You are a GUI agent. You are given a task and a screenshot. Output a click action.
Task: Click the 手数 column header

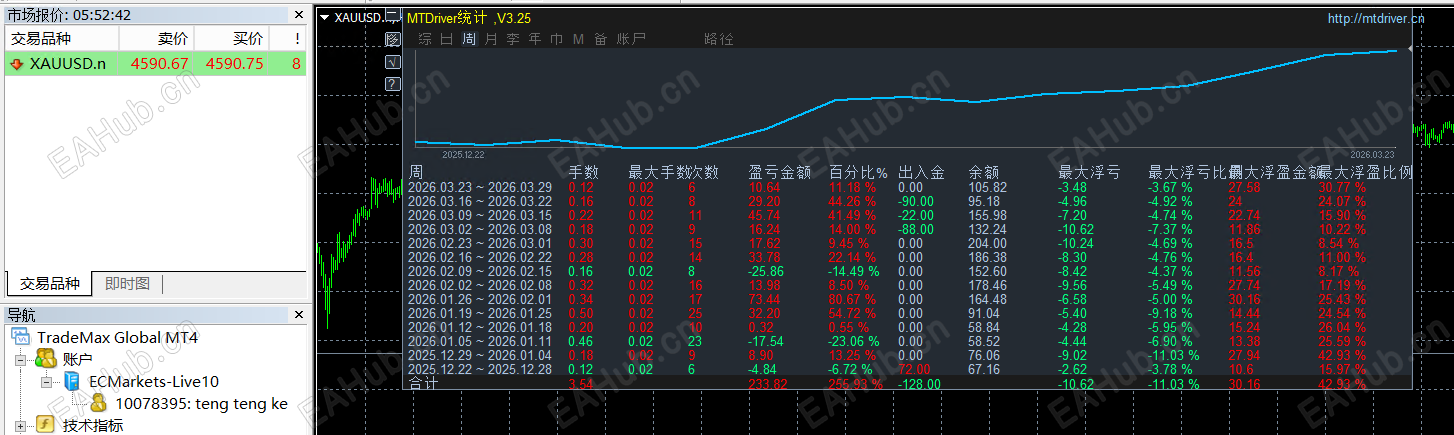tap(584, 173)
